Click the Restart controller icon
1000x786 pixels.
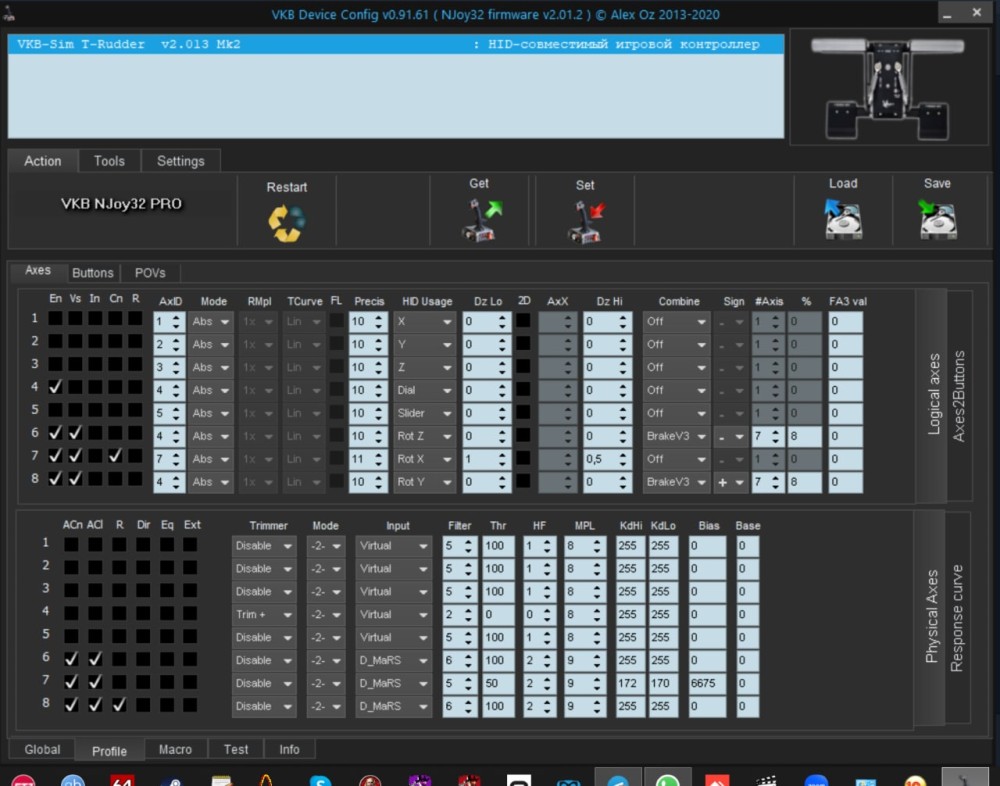pos(286,222)
